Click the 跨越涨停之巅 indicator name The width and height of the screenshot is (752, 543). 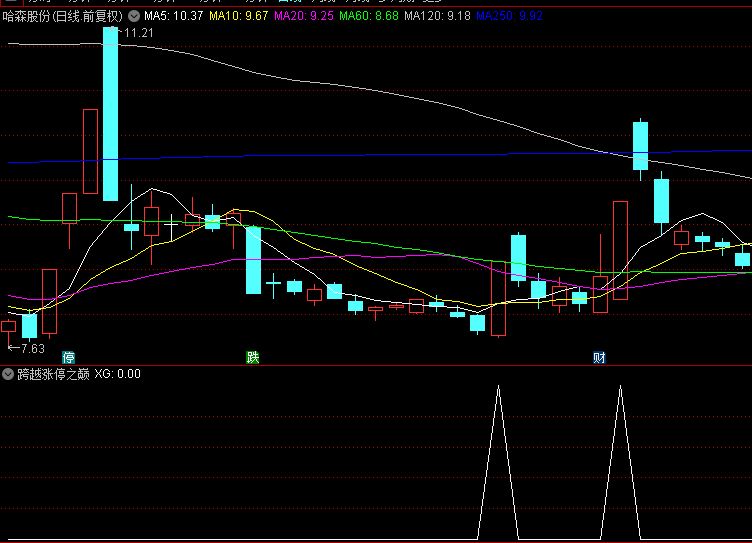click(x=53, y=374)
